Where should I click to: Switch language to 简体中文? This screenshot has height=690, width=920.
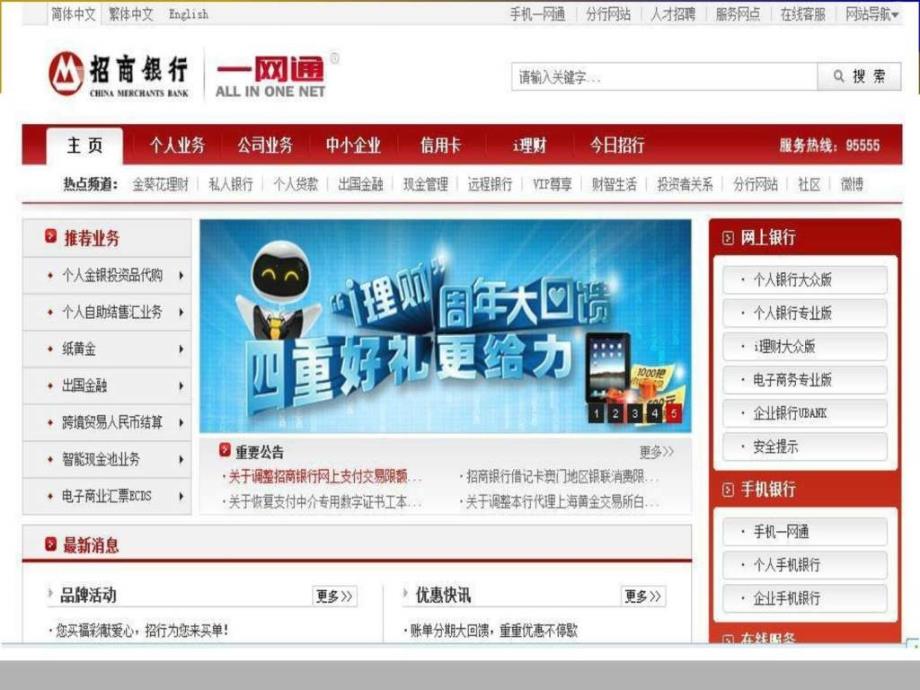point(73,14)
